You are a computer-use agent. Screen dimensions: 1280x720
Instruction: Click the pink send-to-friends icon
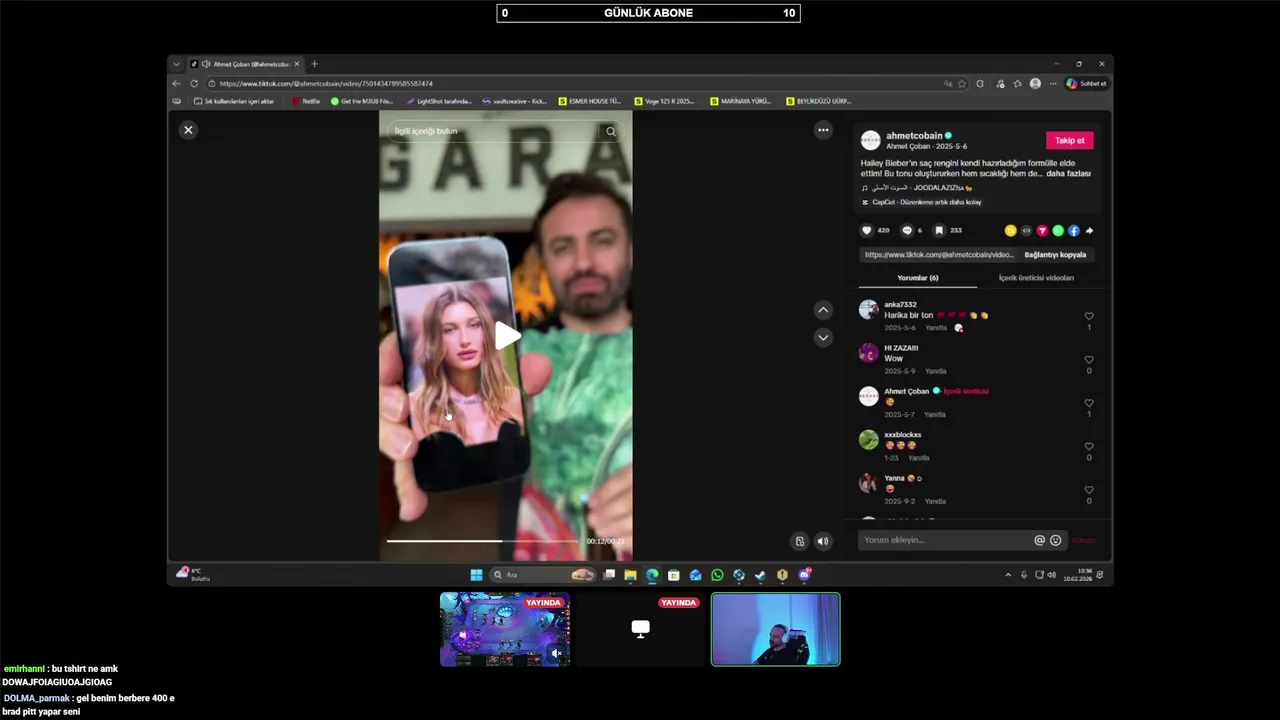coord(1042,231)
